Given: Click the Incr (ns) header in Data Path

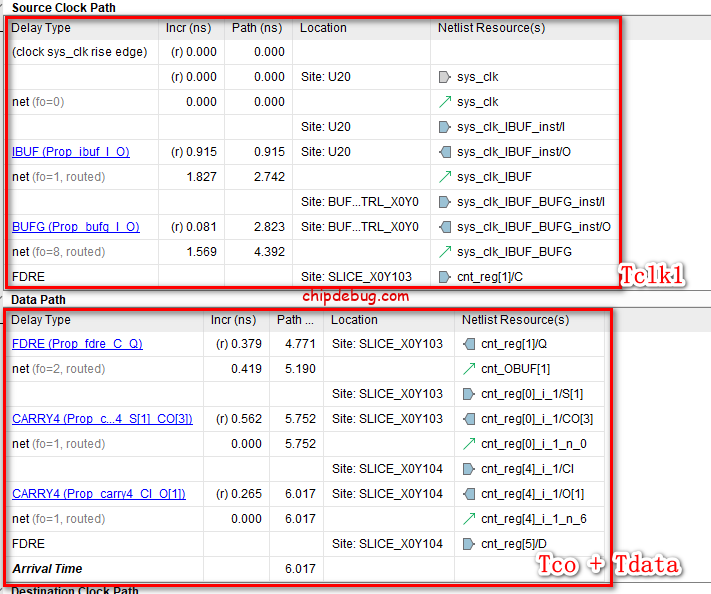Looking at the screenshot, I should point(235,320).
